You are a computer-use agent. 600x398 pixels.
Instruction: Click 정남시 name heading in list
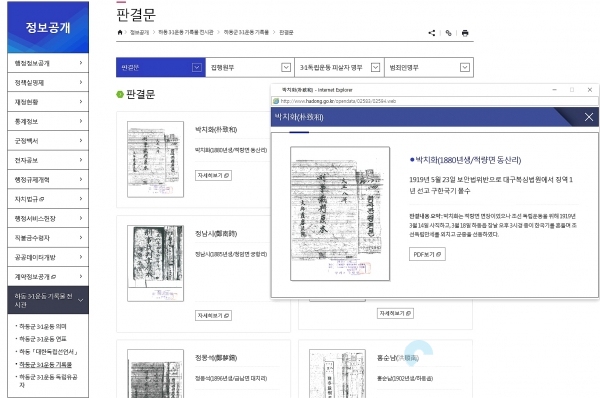(216, 233)
